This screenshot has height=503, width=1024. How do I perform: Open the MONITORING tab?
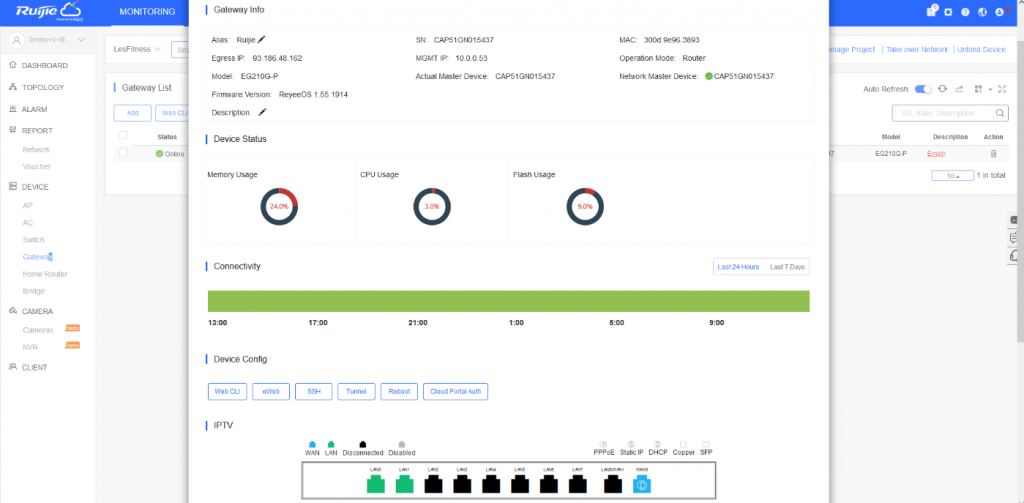pos(147,12)
